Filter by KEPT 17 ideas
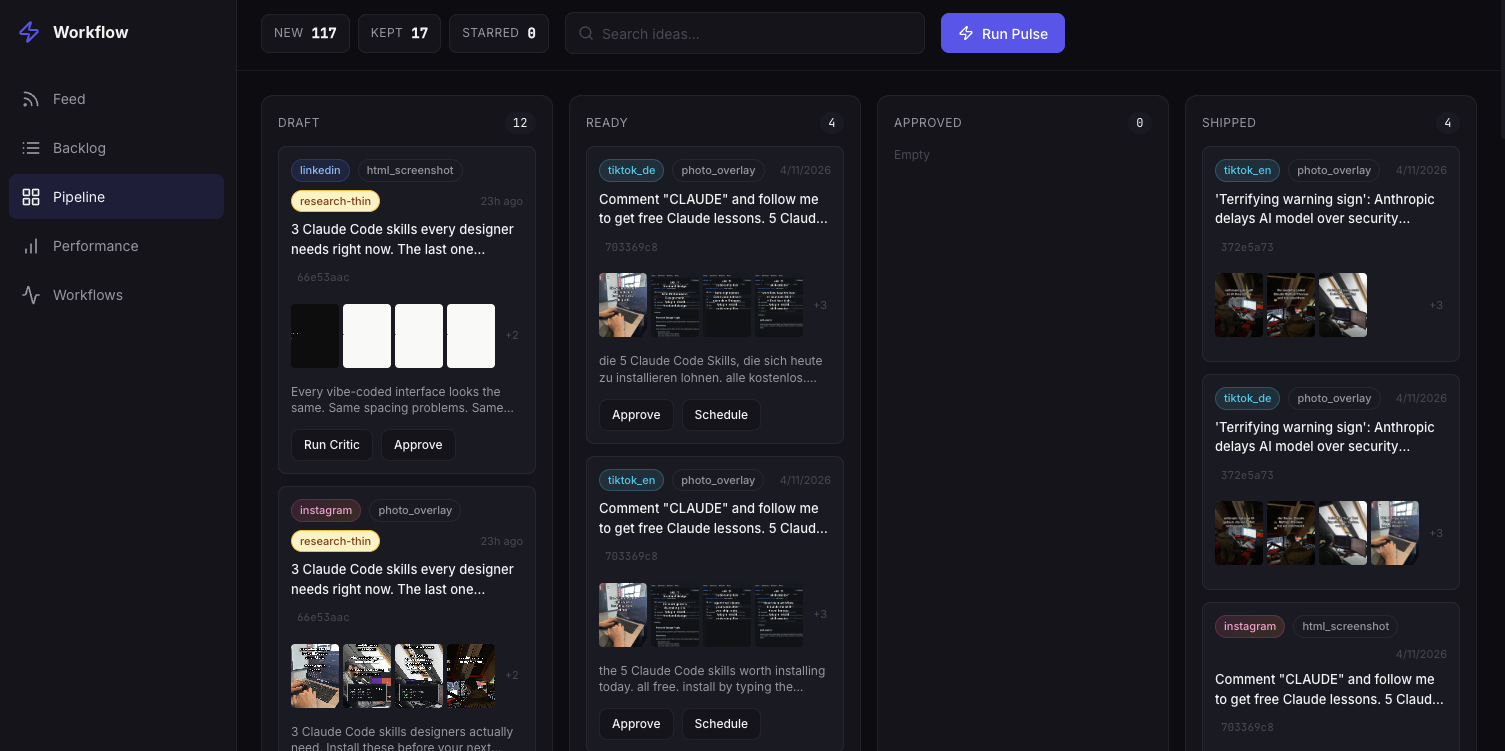1505x751 pixels. [x=399, y=33]
